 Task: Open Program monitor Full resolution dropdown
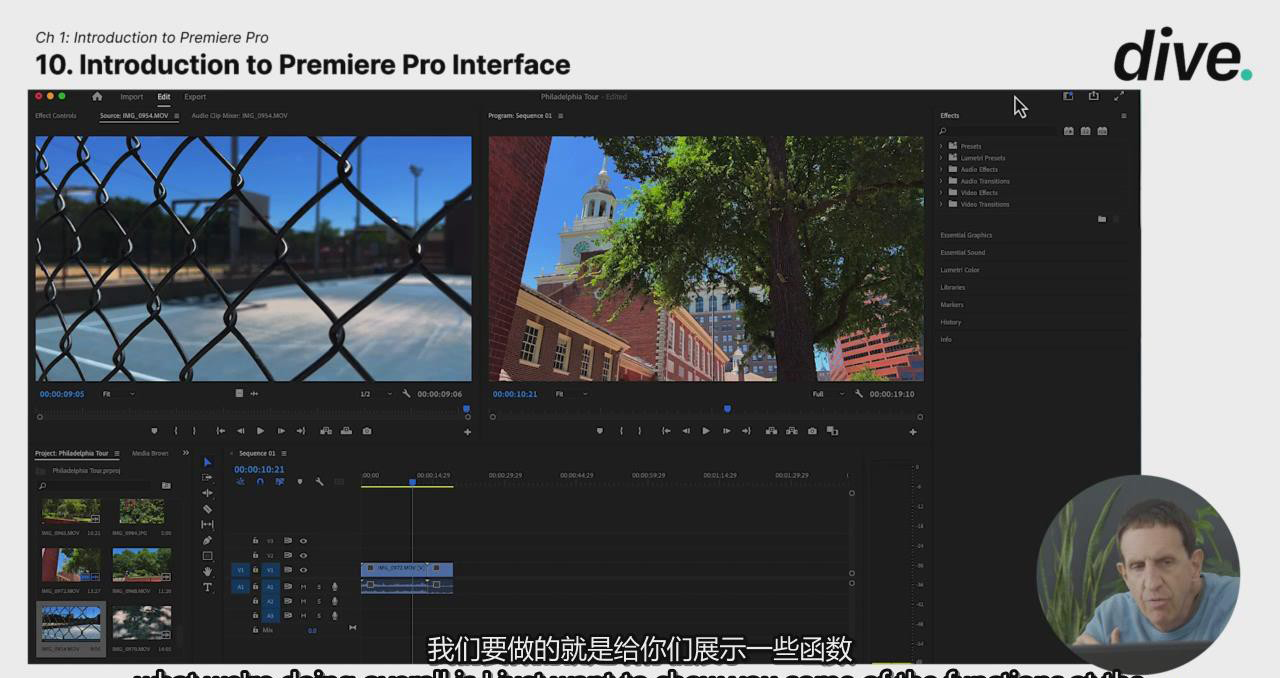click(829, 394)
